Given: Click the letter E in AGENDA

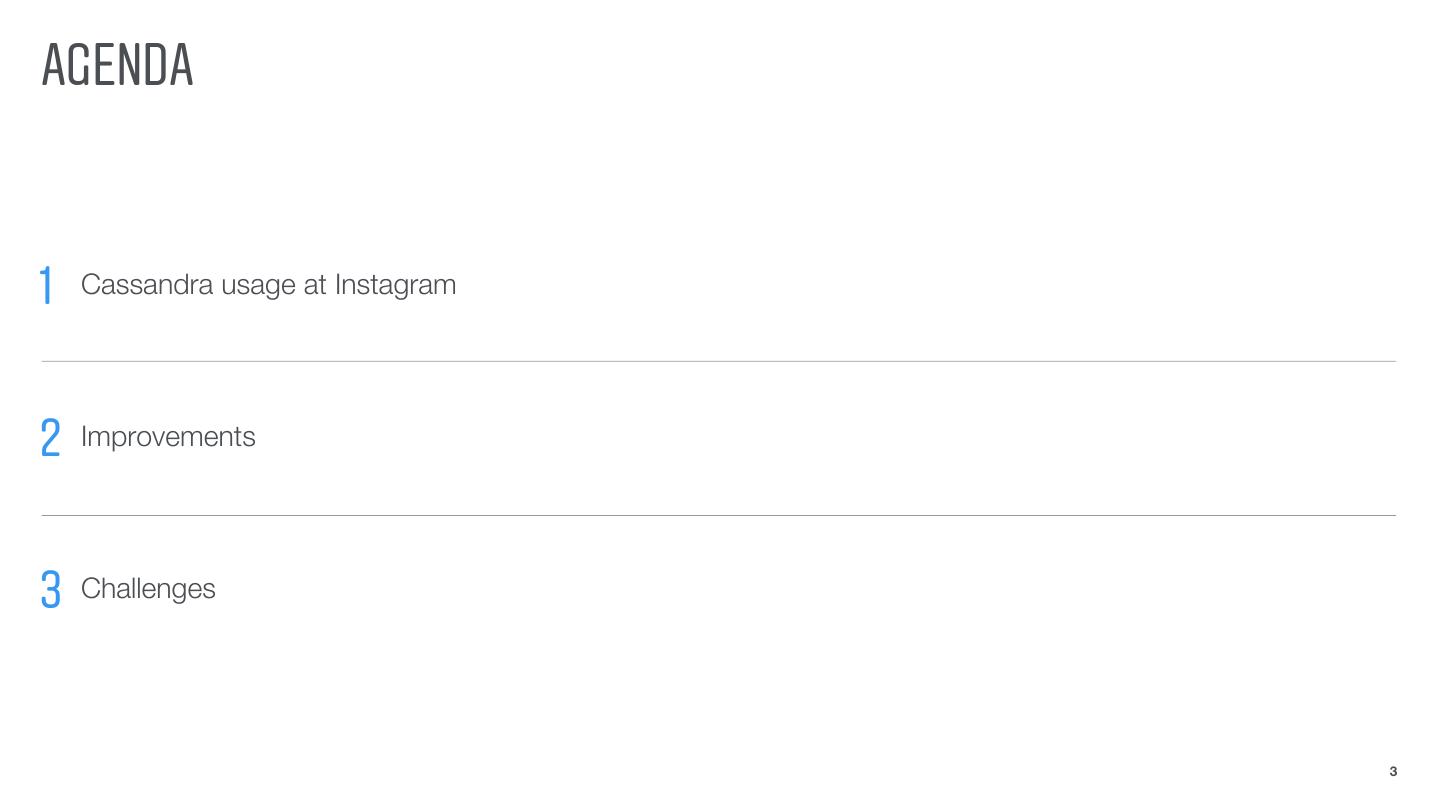Looking at the screenshot, I should click(x=102, y=66).
